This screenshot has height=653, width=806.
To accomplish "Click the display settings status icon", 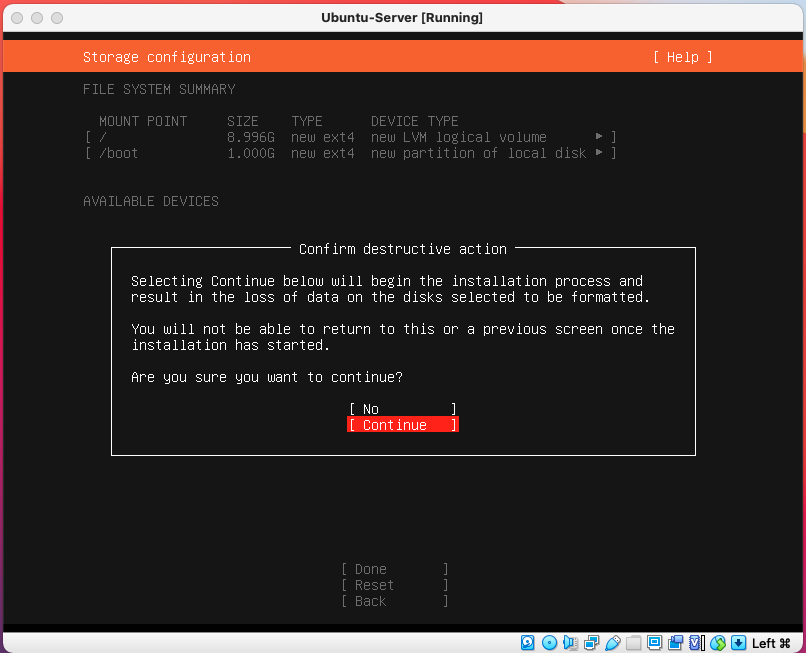I will click(654, 642).
